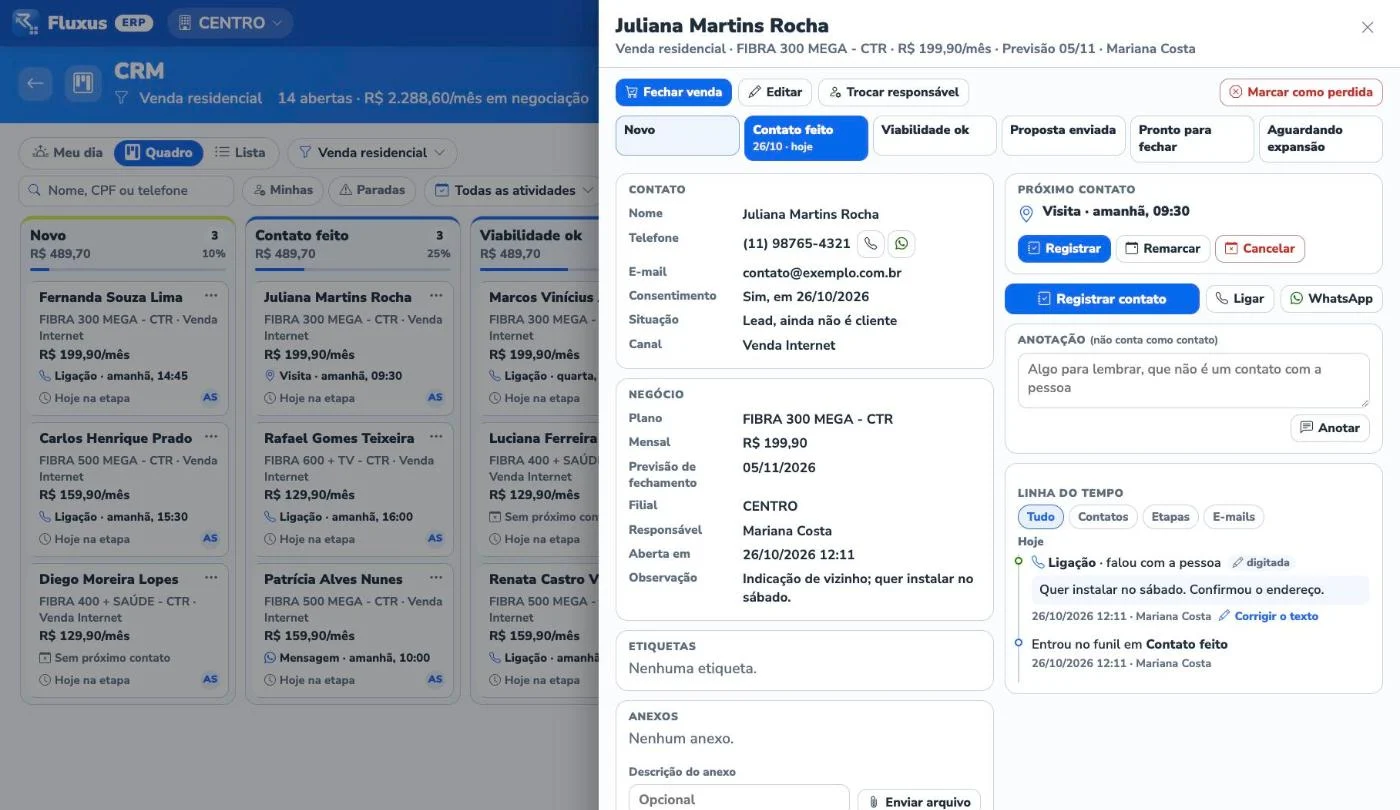Open Meu dia view
The height and width of the screenshot is (810, 1400).
(x=67, y=152)
